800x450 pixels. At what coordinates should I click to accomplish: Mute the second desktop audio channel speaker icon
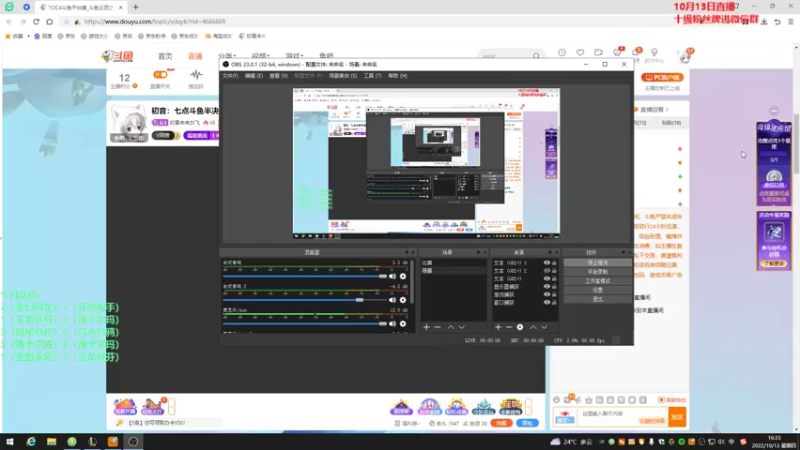pos(392,300)
